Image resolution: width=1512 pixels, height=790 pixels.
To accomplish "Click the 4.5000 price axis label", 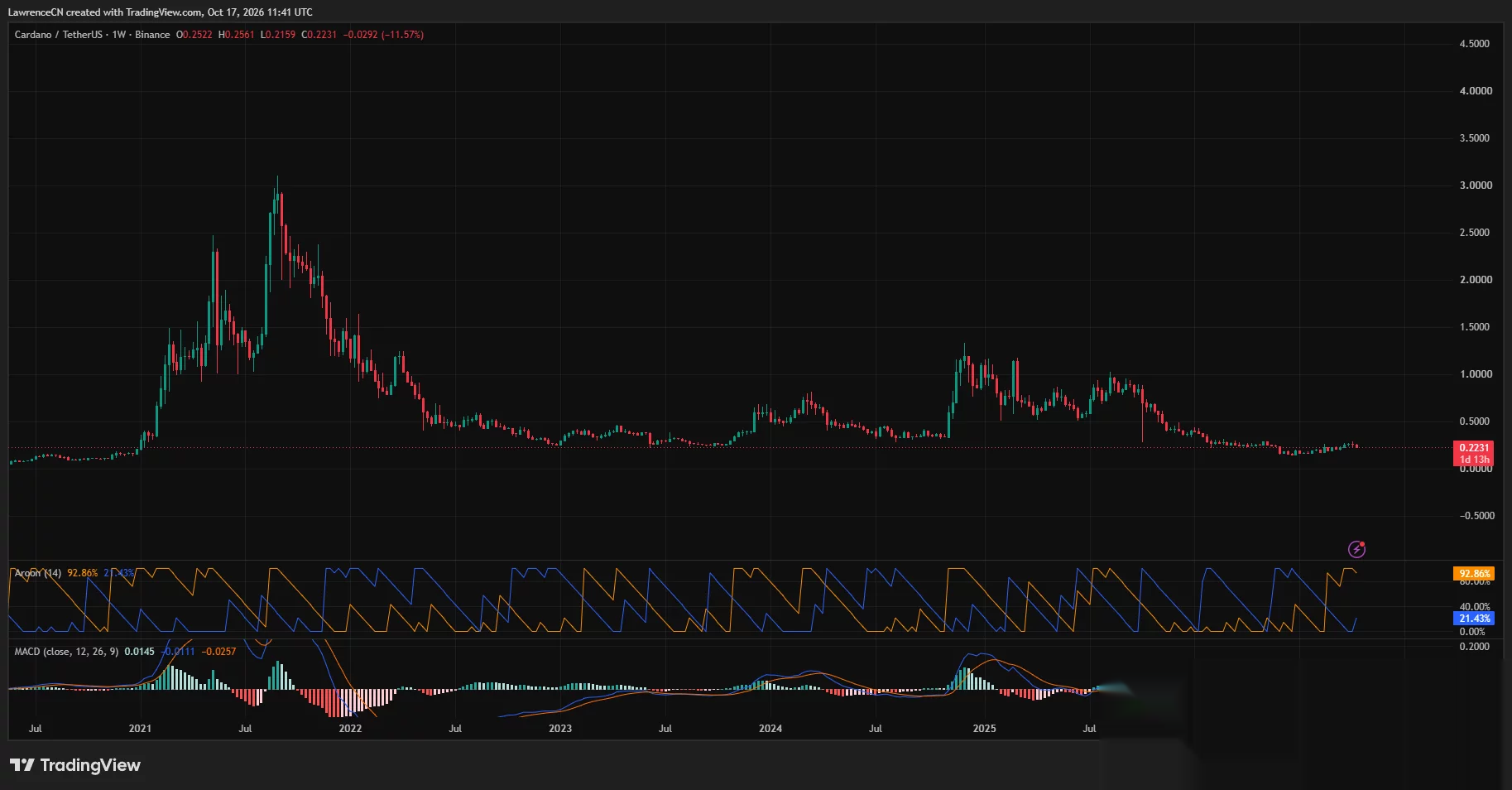I will (x=1476, y=44).
